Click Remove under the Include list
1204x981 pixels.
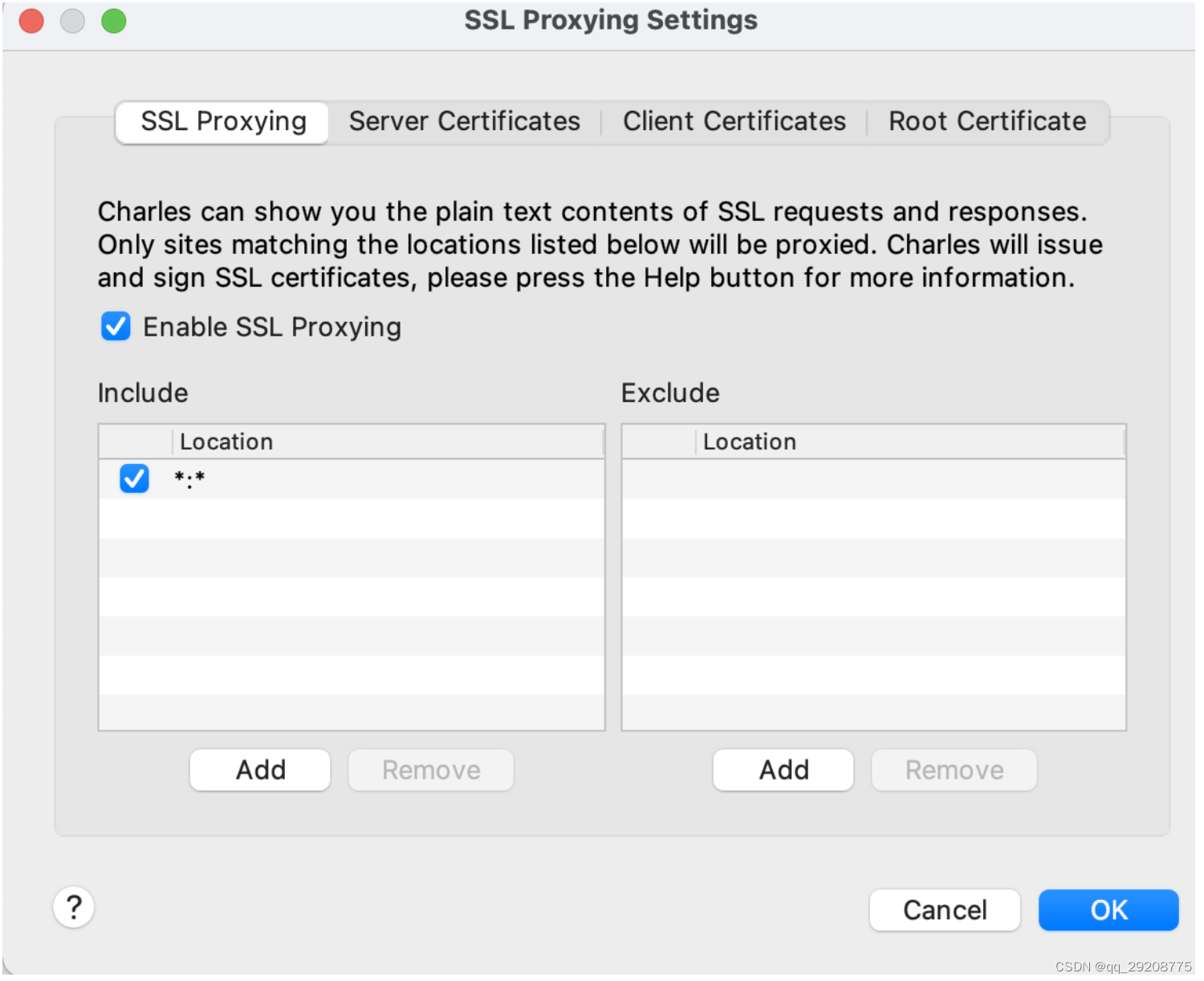point(431,770)
